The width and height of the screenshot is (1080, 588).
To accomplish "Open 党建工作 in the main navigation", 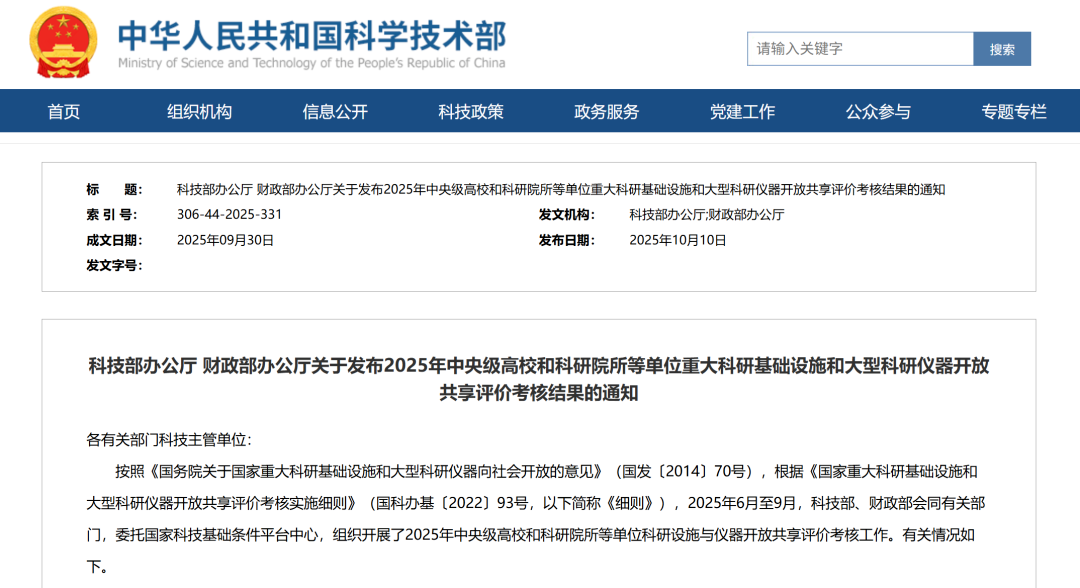I will click(x=742, y=111).
